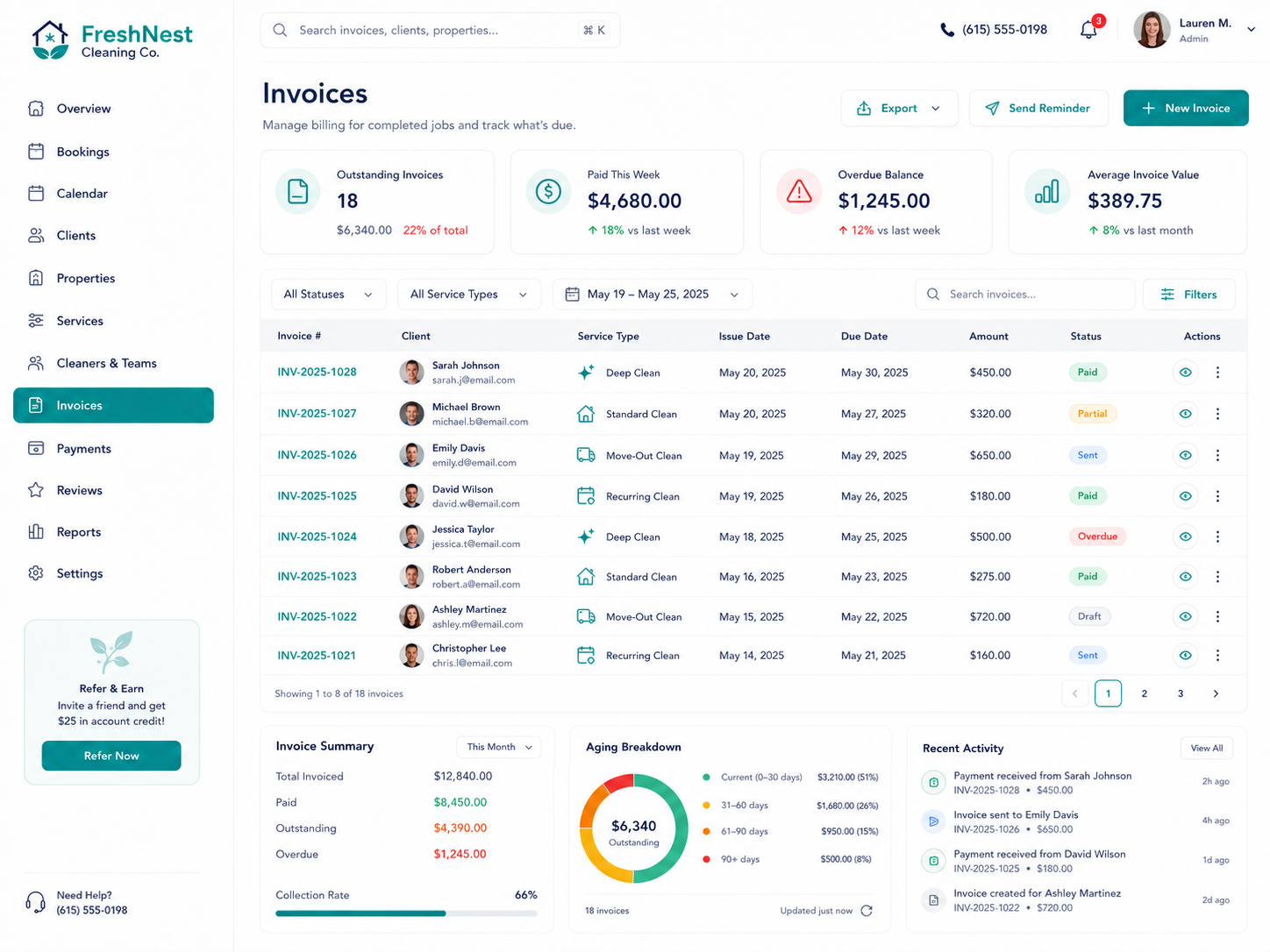View invoice INV-2025-1026 with eye icon
The image size is (1270, 952).
click(1185, 455)
